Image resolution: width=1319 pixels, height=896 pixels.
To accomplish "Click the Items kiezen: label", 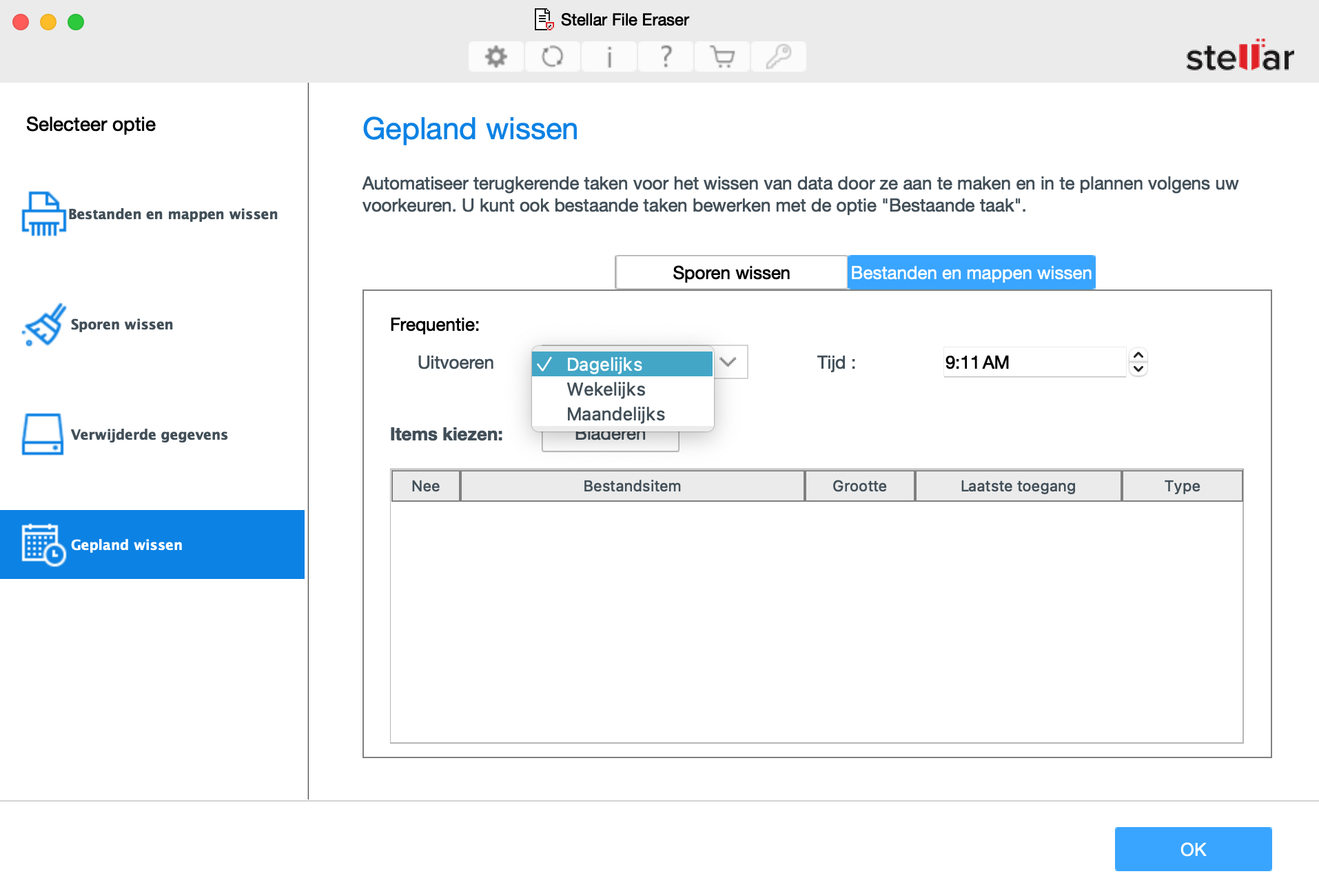I will (x=447, y=434).
